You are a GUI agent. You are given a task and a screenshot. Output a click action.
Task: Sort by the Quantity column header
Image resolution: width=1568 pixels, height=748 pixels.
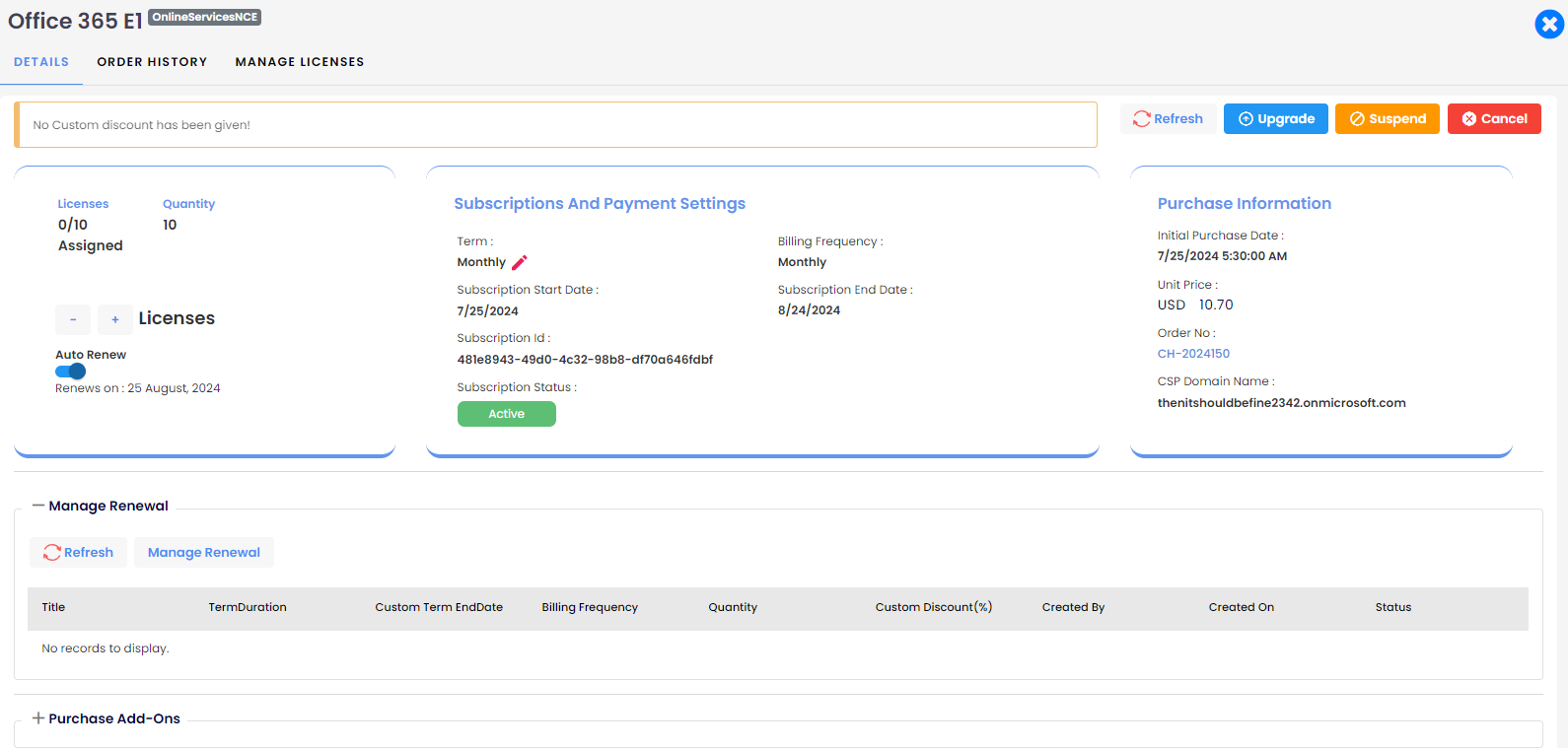click(x=733, y=607)
